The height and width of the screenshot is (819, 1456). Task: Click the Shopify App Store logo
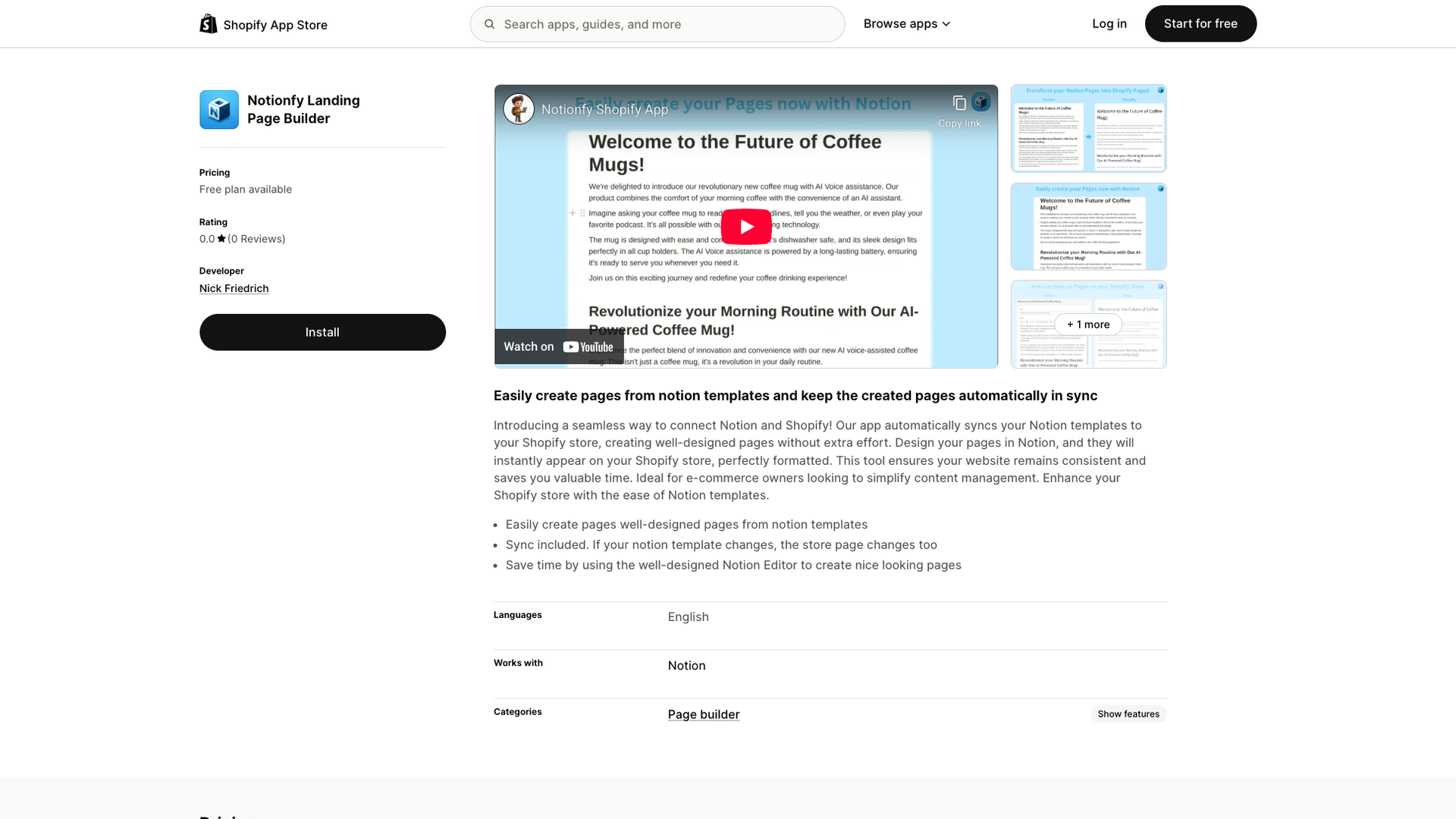point(262,24)
